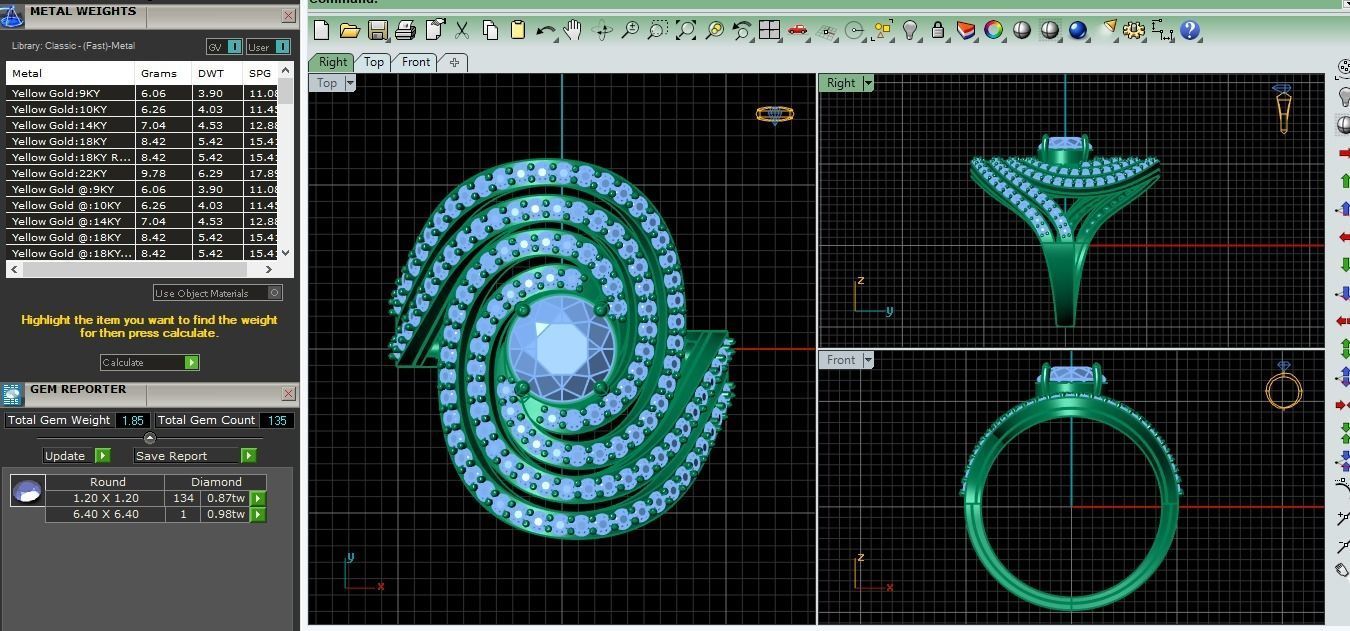Expand the 1.20 X 1.20 gem row arrow

tap(258, 498)
